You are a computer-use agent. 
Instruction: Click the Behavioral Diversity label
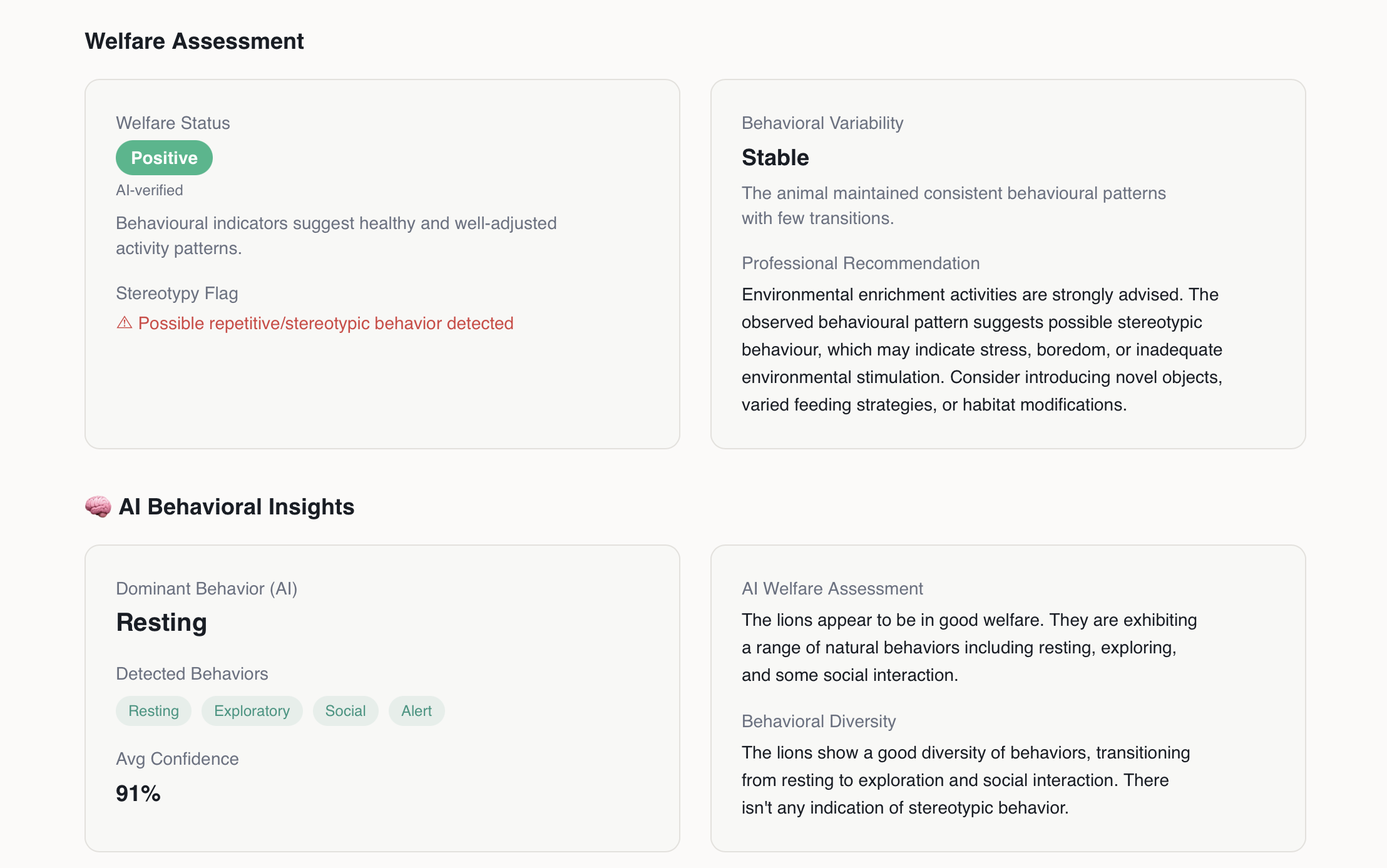point(819,722)
